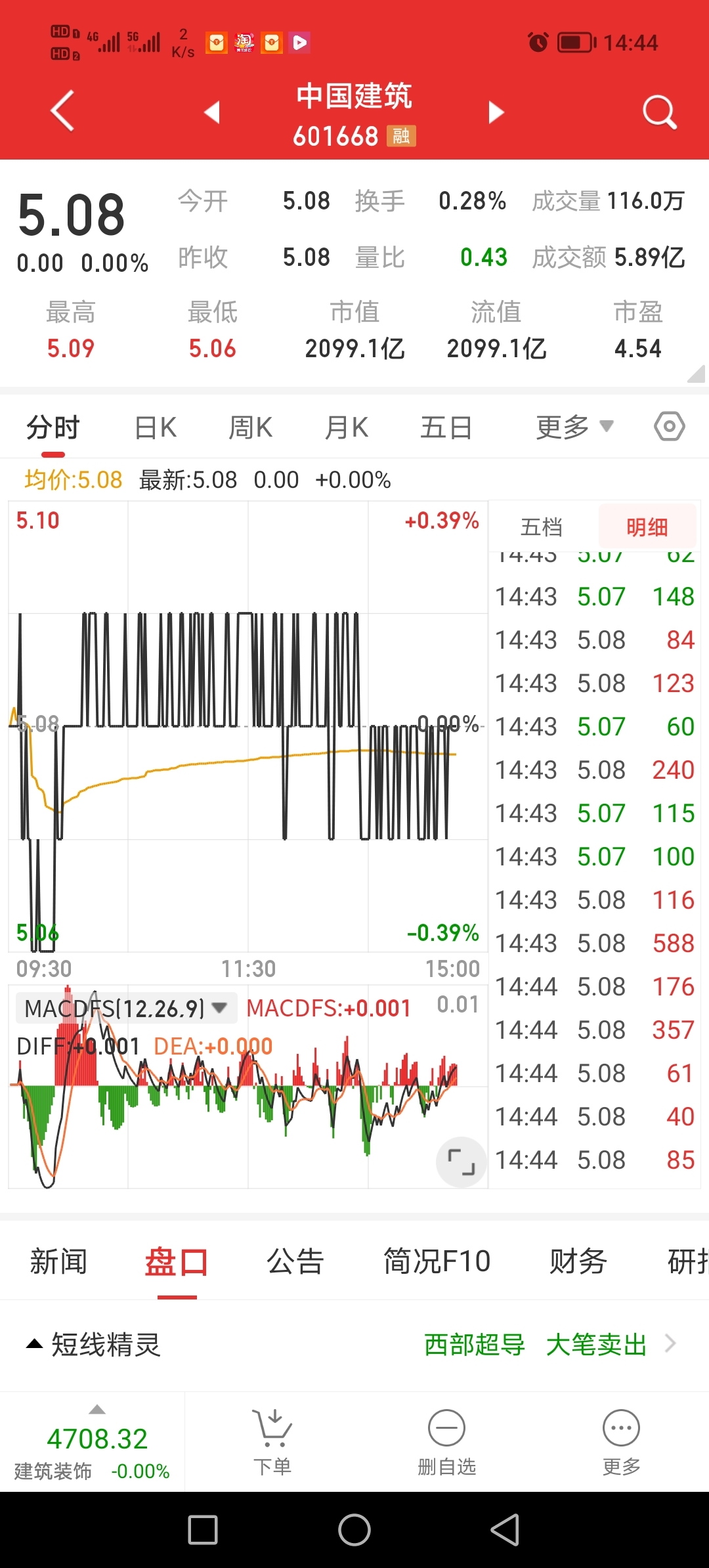Tap 成交量 116.0万
Viewport: 709px width, 1568px height.
pos(608,201)
